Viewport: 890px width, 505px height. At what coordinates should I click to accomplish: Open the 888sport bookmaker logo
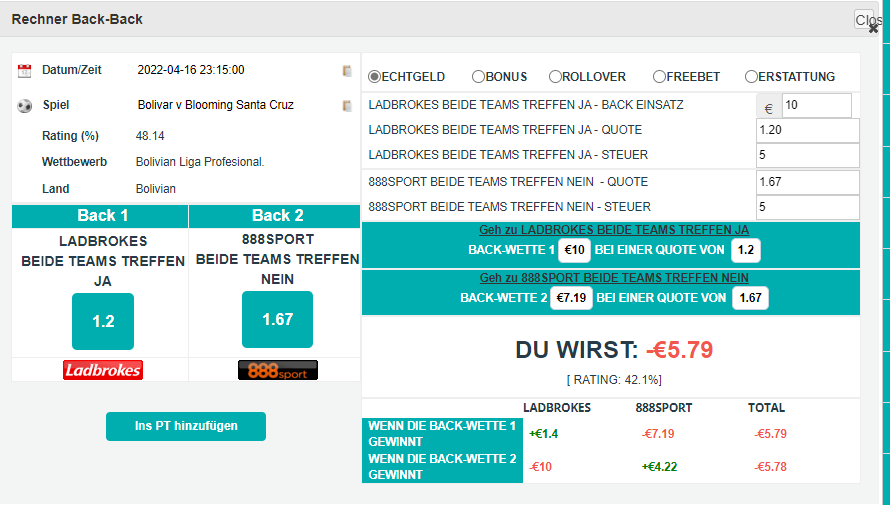click(278, 370)
